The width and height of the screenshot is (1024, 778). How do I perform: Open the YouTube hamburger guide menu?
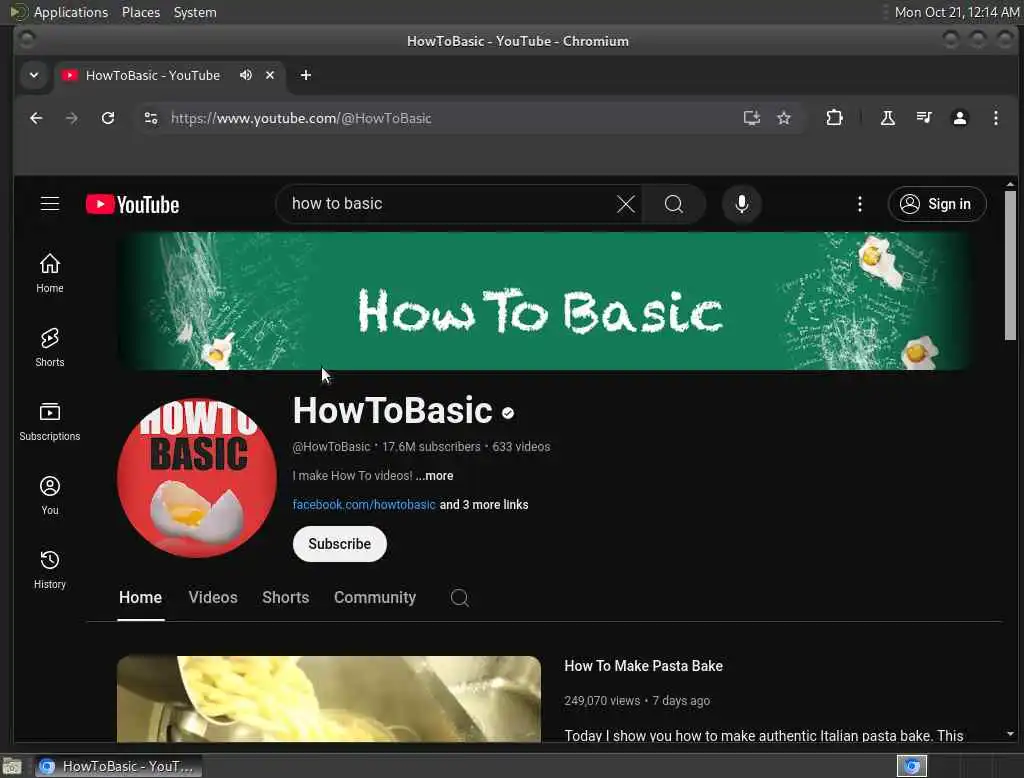click(50, 204)
